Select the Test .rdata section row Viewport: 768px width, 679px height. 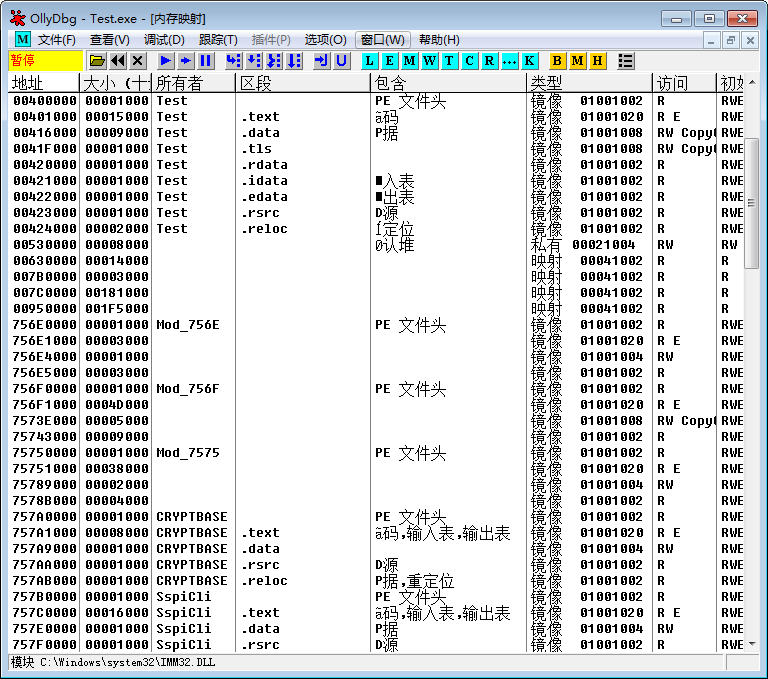pos(376,165)
